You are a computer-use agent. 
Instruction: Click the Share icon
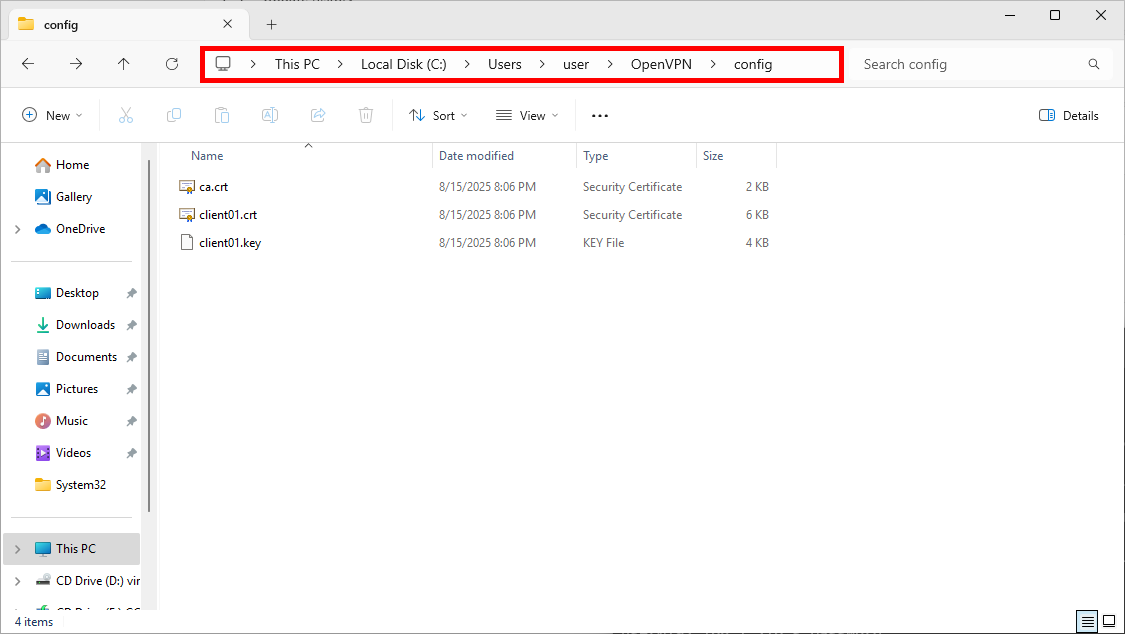[317, 115]
